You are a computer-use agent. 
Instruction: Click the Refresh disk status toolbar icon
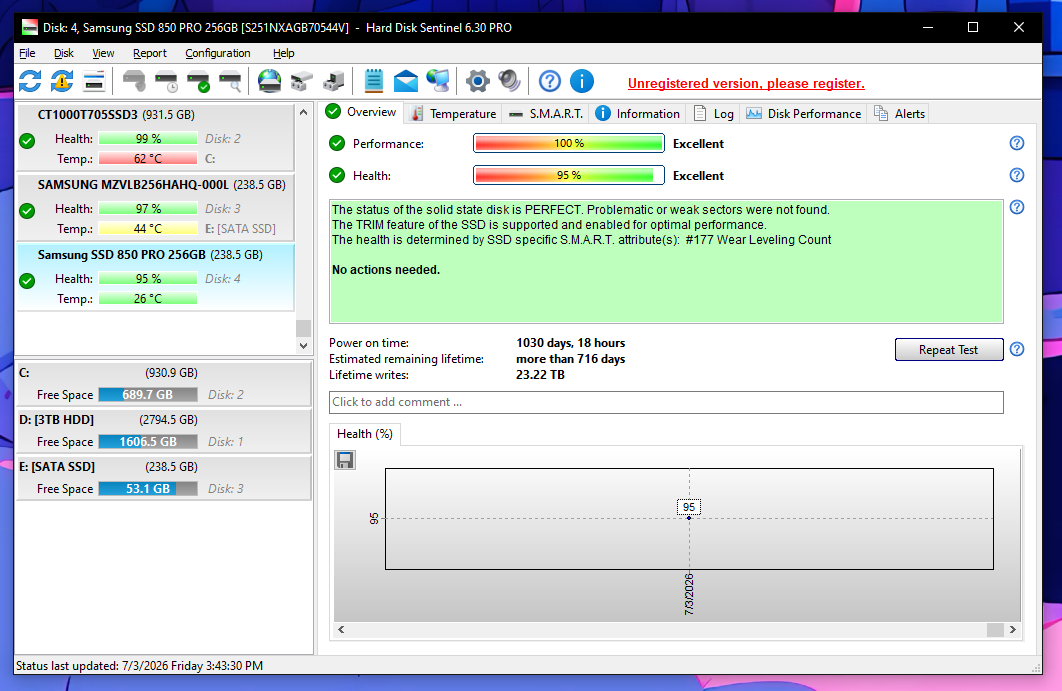click(30, 81)
